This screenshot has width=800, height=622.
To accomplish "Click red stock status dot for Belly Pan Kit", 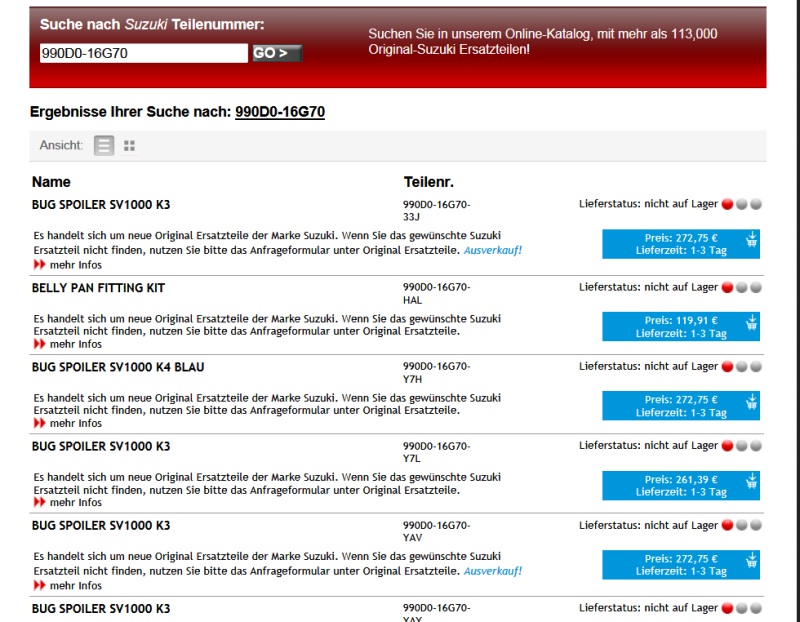I will pyautogui.click(x=728, y=288).
